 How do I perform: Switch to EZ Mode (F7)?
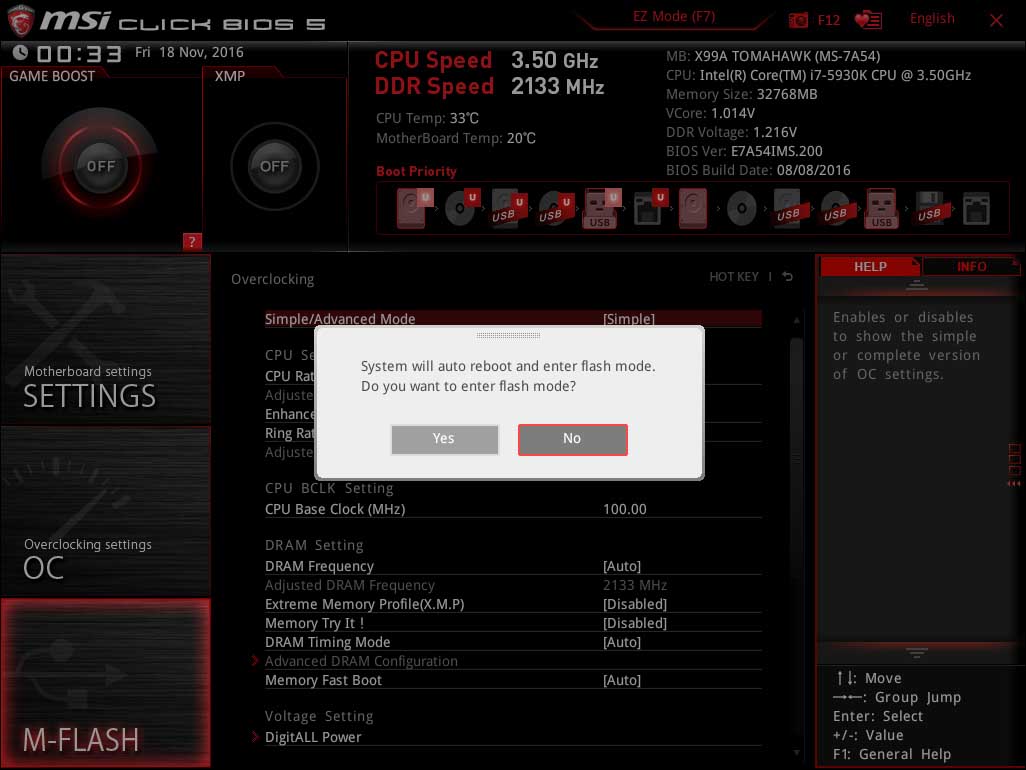coord(674,16)
